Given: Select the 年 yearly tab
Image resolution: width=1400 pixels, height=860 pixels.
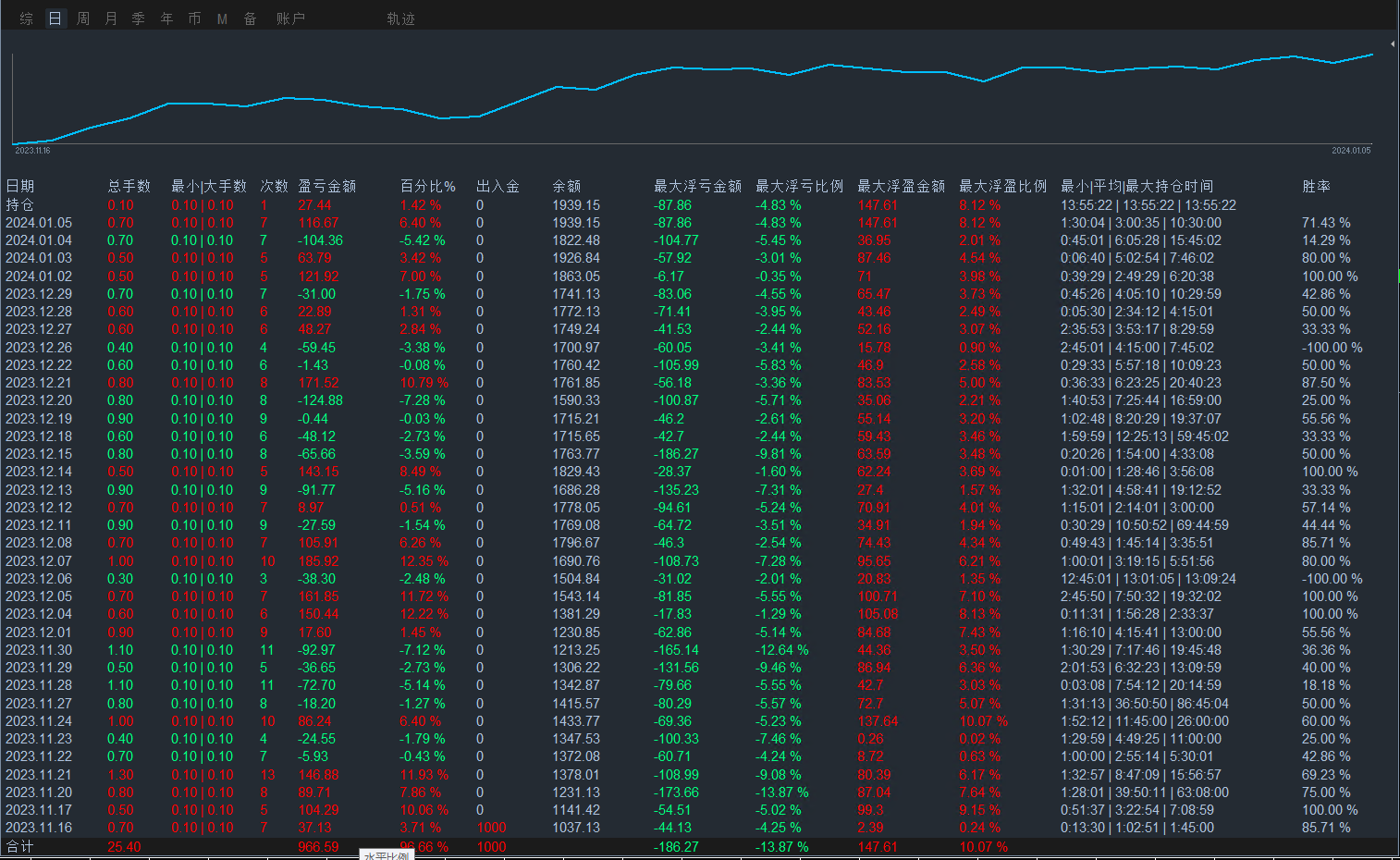Looking at the screenshot, I should (x=166, y=18).
